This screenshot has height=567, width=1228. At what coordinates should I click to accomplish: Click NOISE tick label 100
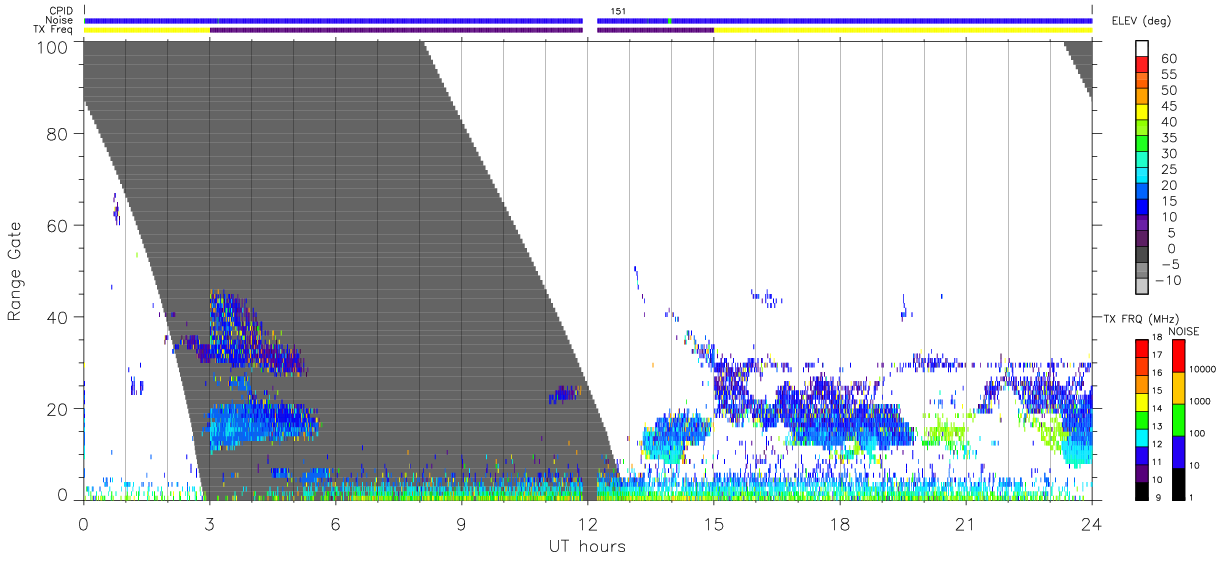tap(1197, 433)
